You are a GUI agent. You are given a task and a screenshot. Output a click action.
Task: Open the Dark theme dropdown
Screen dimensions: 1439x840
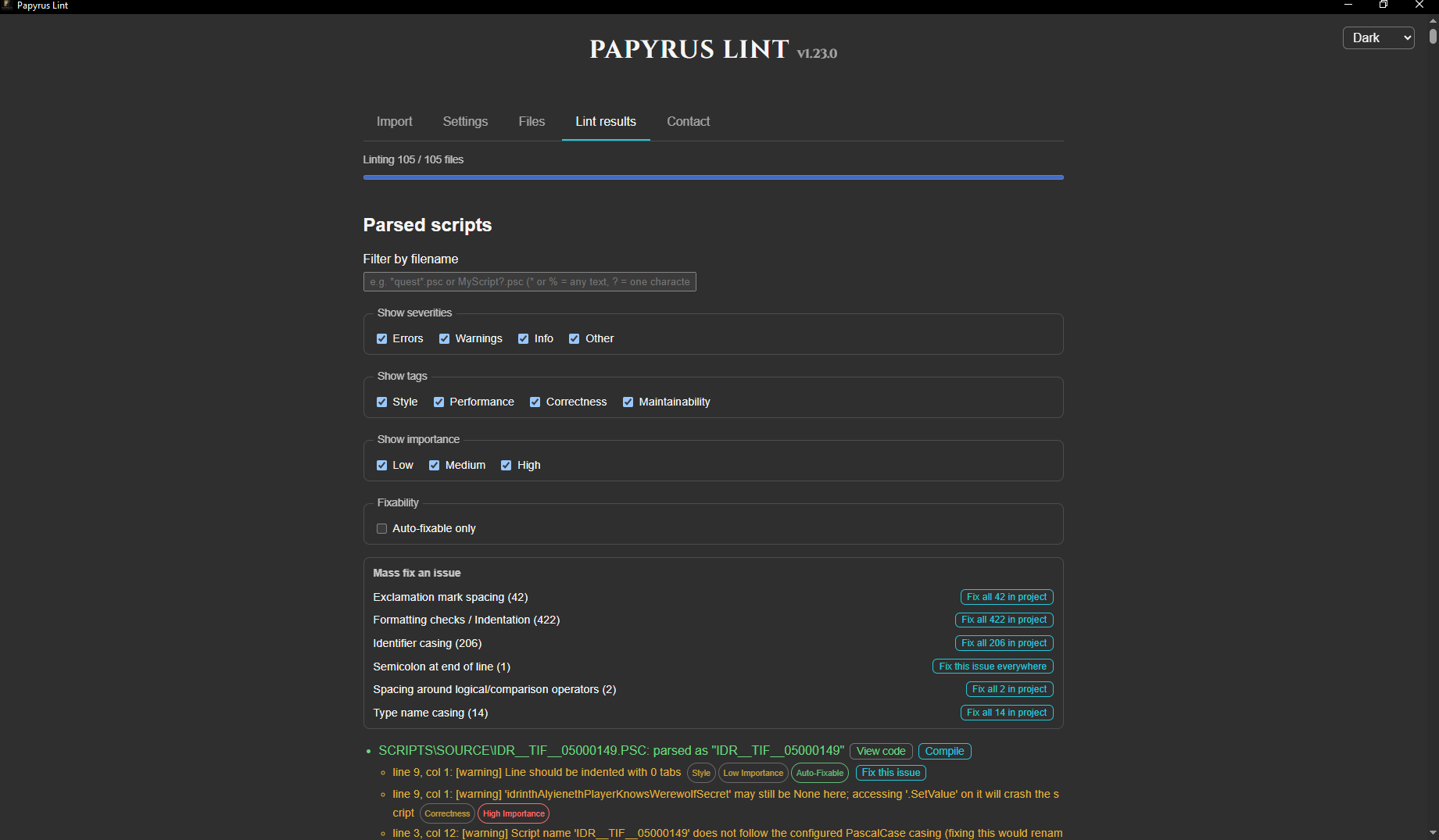pyautogui.click(x=1378, y=38)
